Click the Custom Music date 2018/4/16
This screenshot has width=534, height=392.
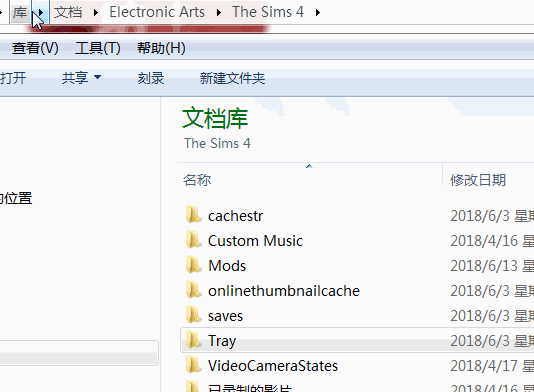tap(484, 241)
